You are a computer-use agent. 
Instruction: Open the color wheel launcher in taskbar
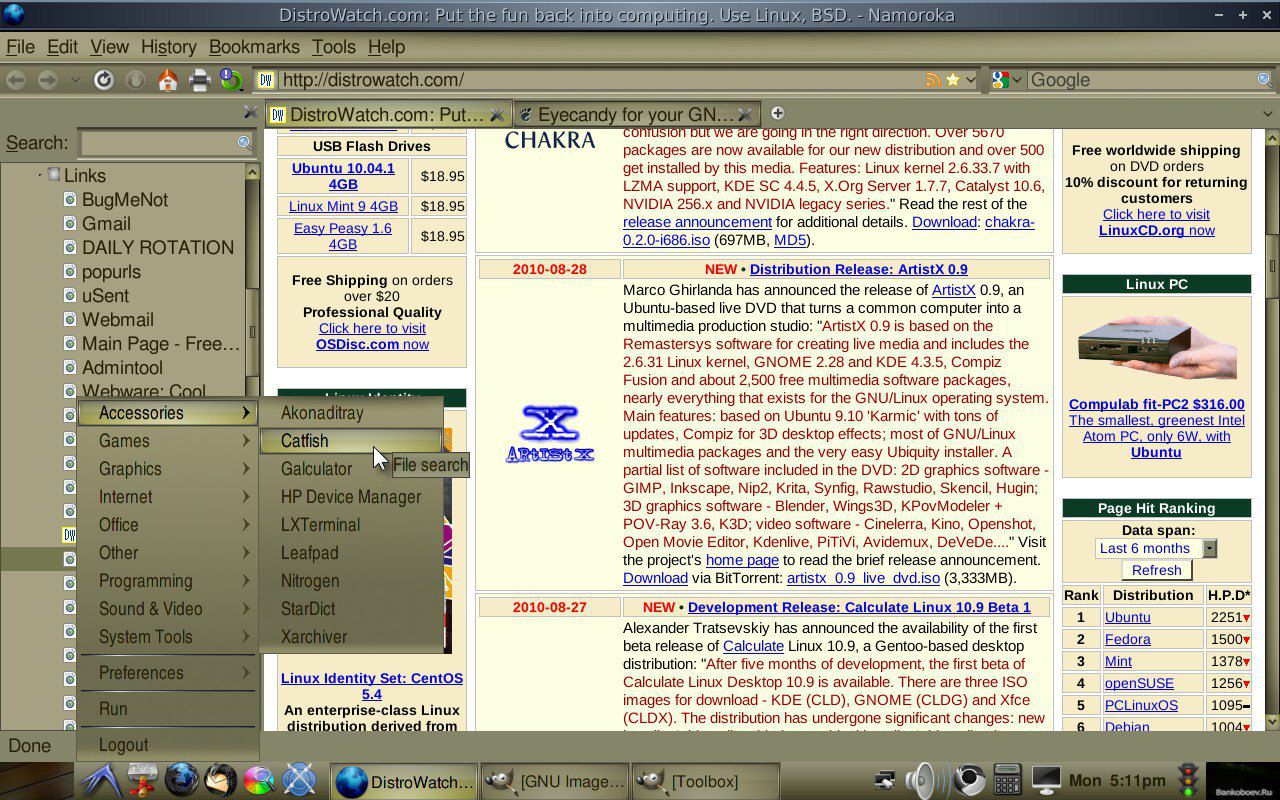pos(259,781)
